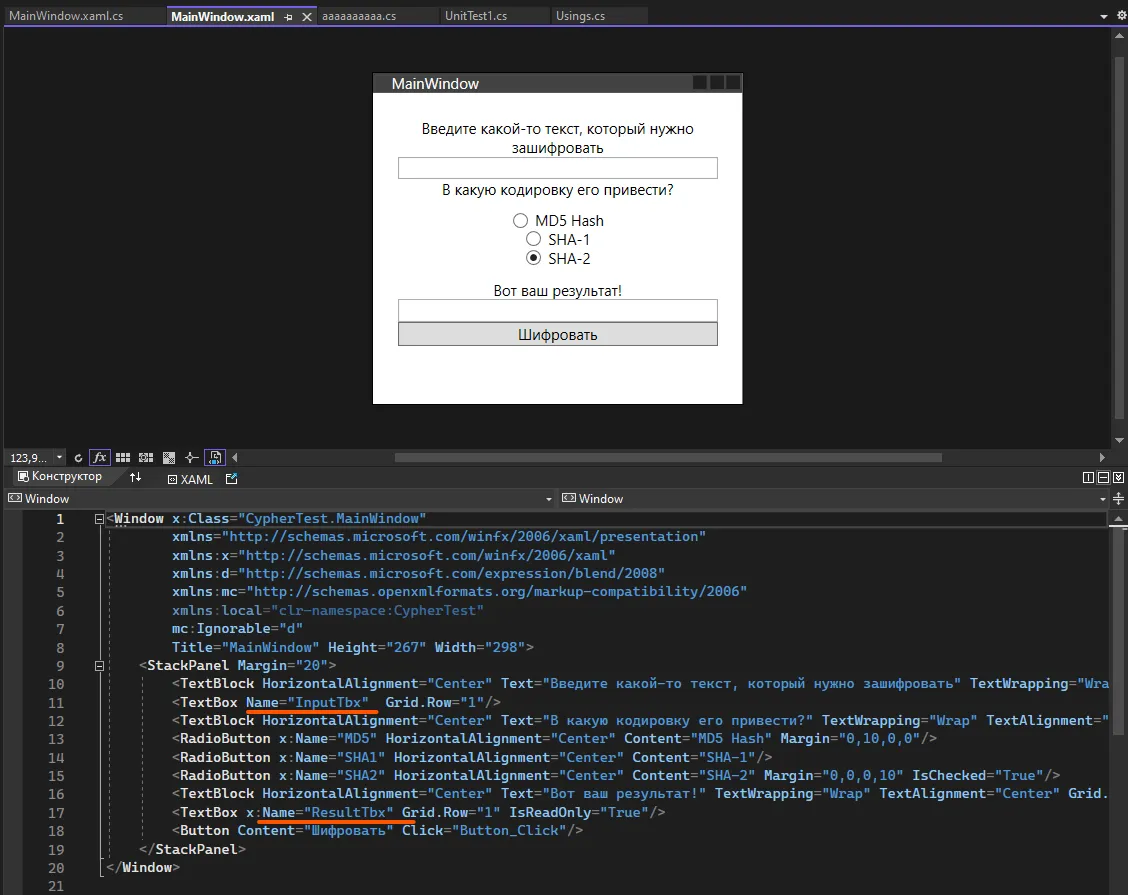Split the code editor view handle

[1118, 499]
